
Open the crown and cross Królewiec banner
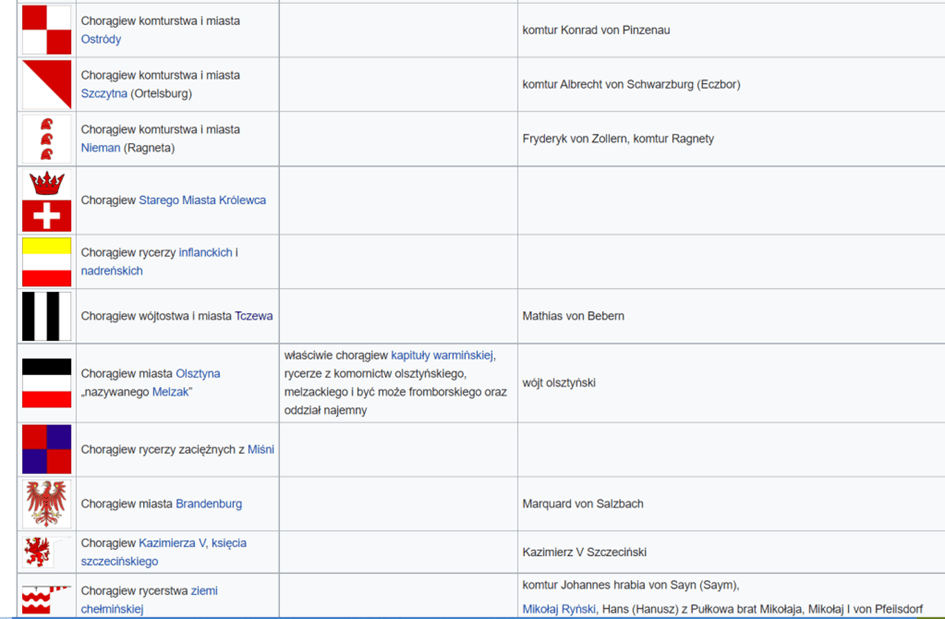(x=46, y=200)
